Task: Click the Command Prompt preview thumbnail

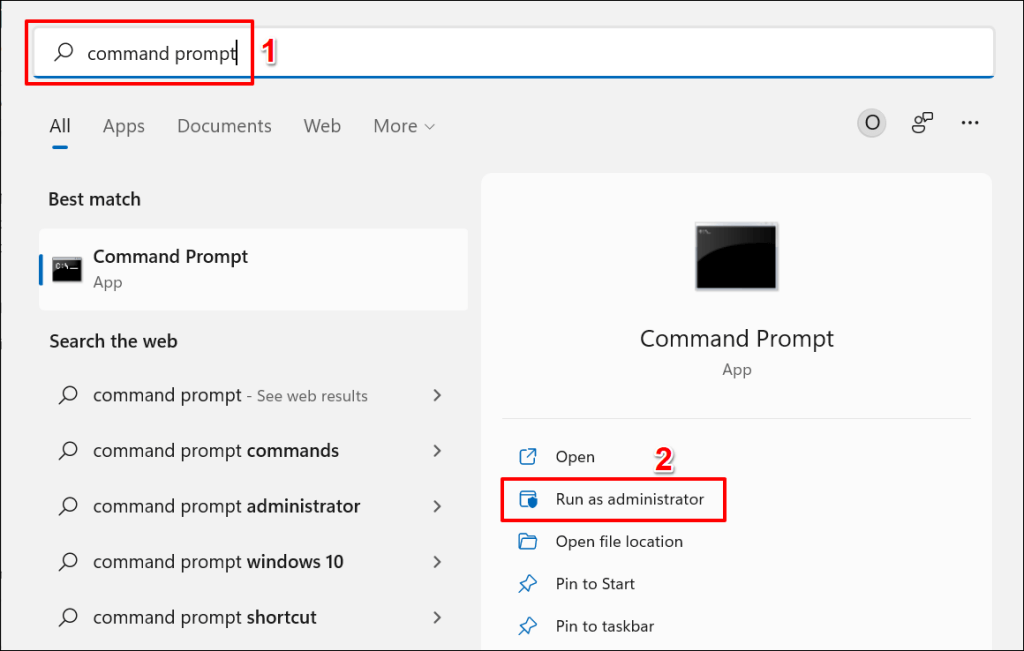Action: tap(736, 257)
